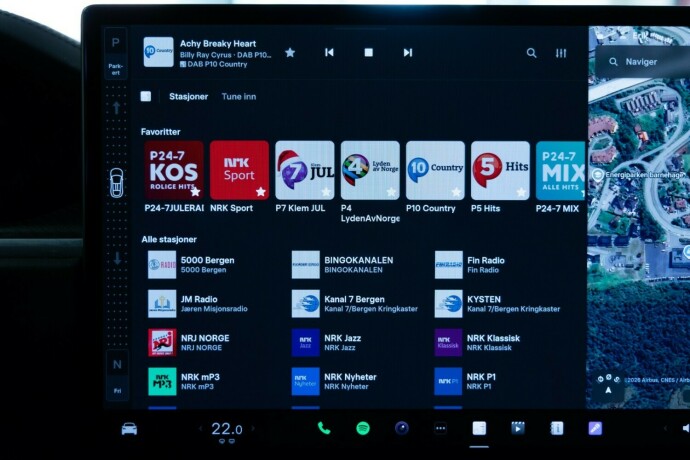
Task: Click NRK mP3 green logo
Action: point(162,381)
